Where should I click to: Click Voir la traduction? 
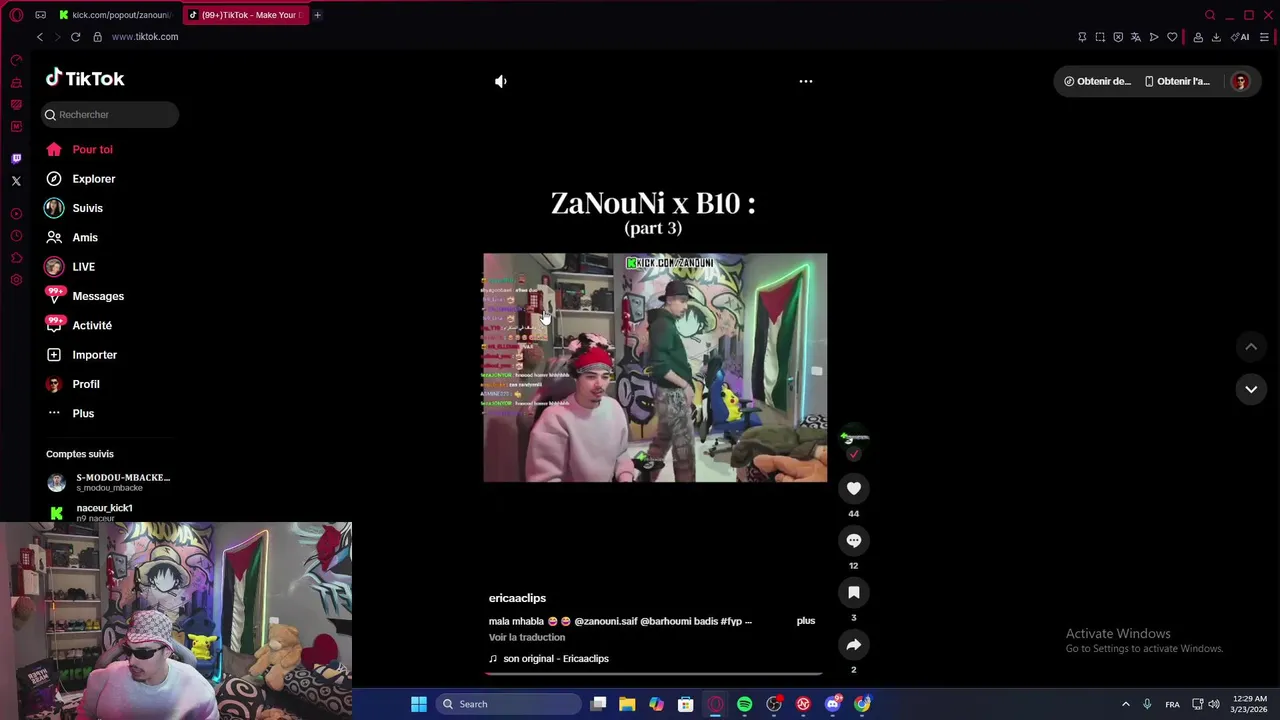click(x=527, y=637)
